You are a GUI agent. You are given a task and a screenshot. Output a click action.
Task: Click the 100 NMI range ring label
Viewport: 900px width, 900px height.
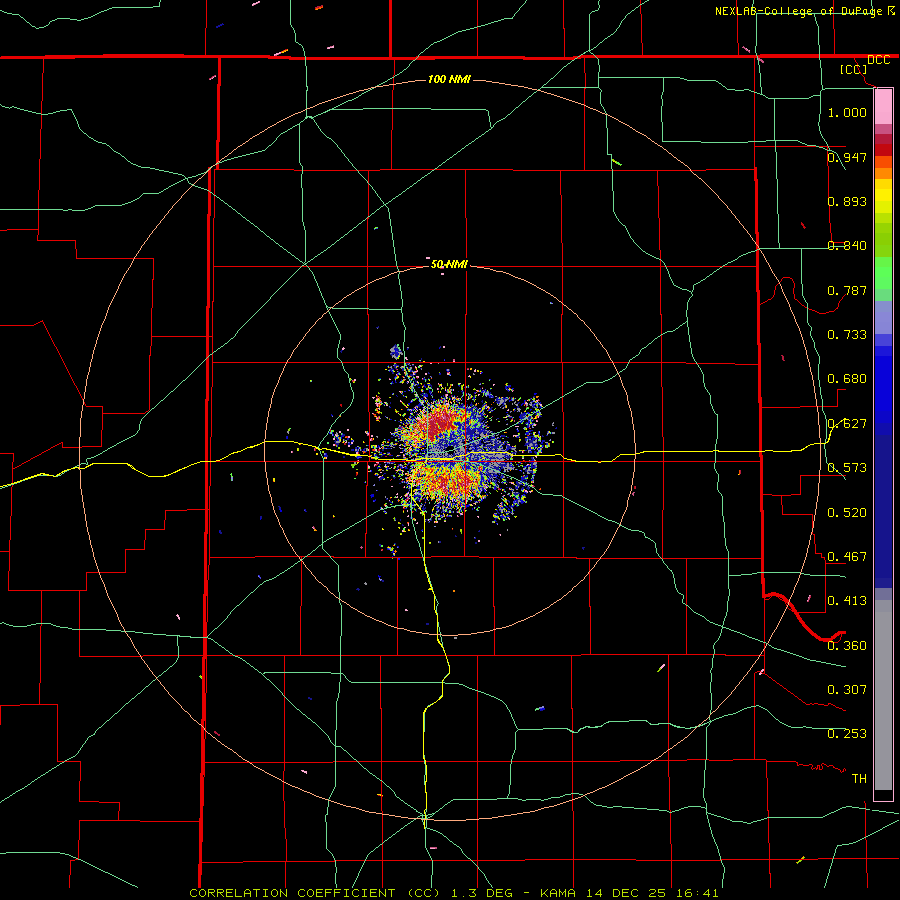tap(449, 79)
